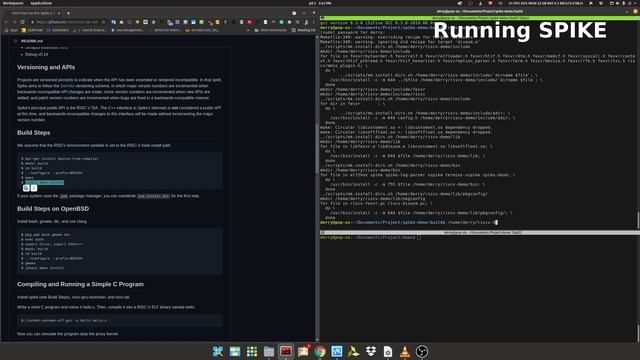The image size is (640, 360).
Task: Open Dropbox from the dock
Action: (x=371, y=351)
